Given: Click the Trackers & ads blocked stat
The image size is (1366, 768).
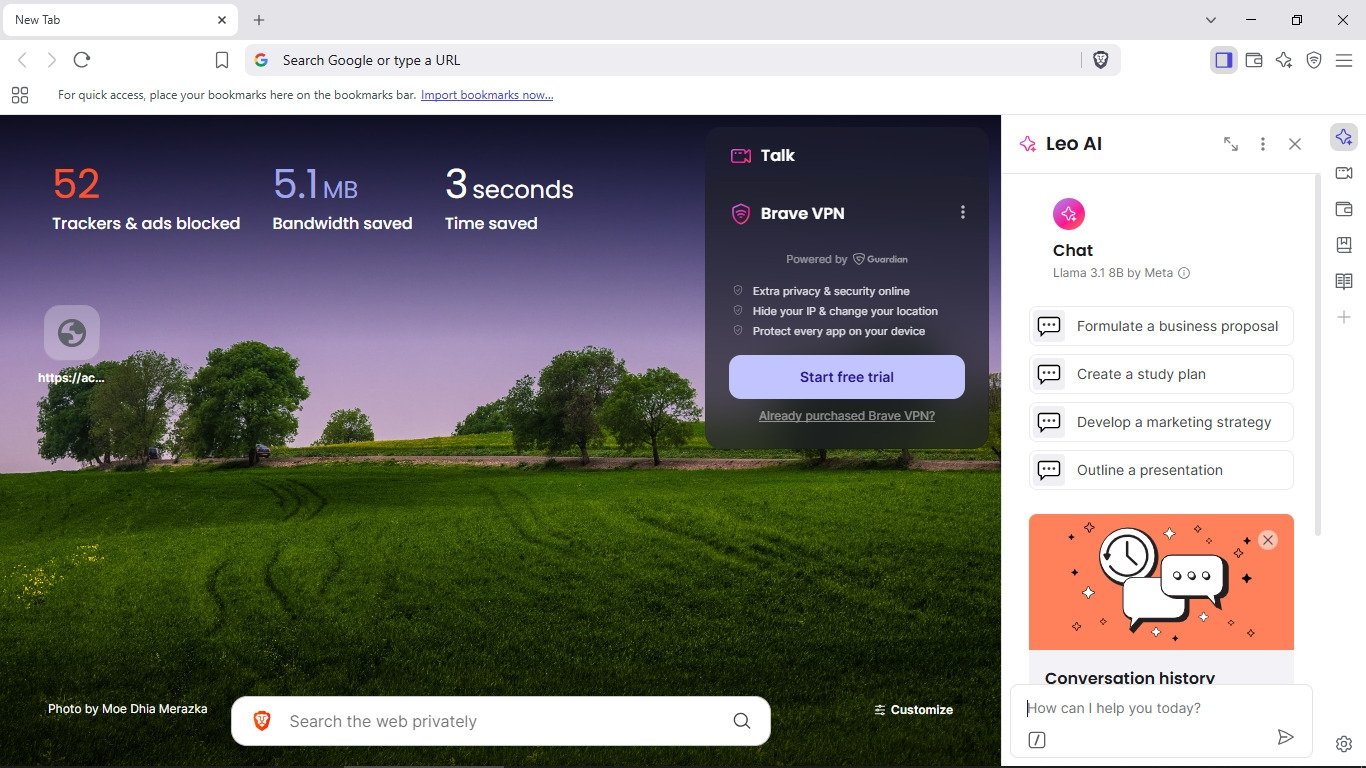Looking at the screenshot, I should pos(146,198).
